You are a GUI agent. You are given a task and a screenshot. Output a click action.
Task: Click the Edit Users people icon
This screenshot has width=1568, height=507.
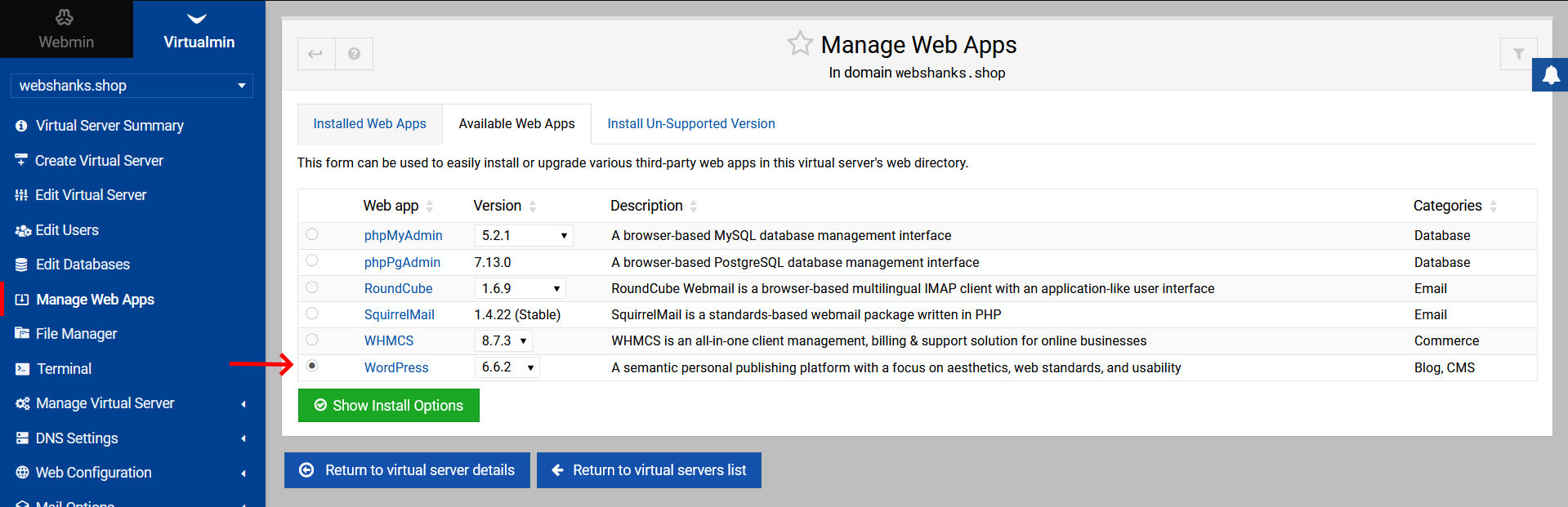point(23,230)
